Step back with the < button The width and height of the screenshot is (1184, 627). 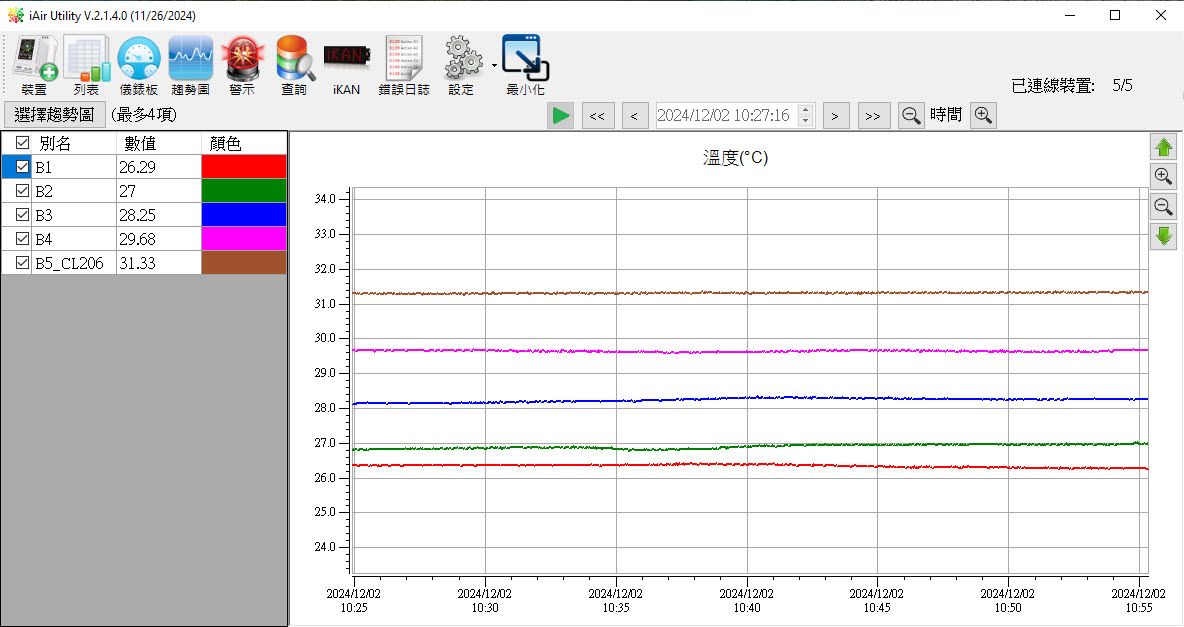[x=634, y=116]
